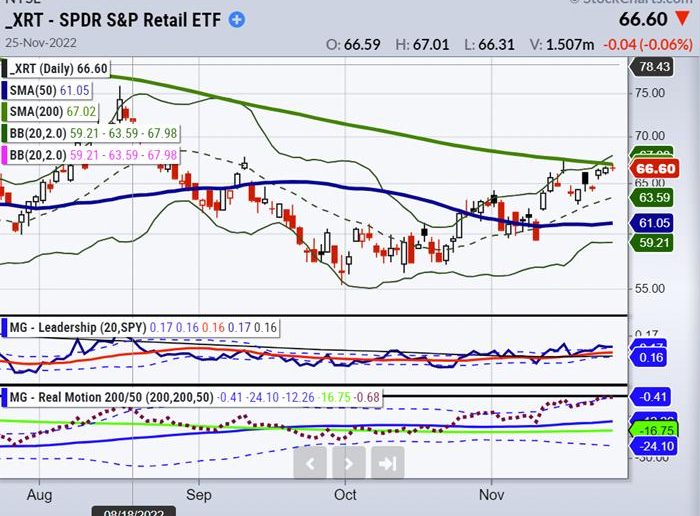Click the blue 0.16 Leadership value tag
This screenshot has height=516, width=700.
coord(648,358)
